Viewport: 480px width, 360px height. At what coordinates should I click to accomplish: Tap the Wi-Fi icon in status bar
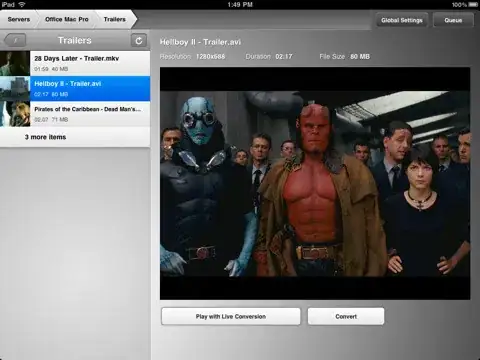[x=22, y=4]
